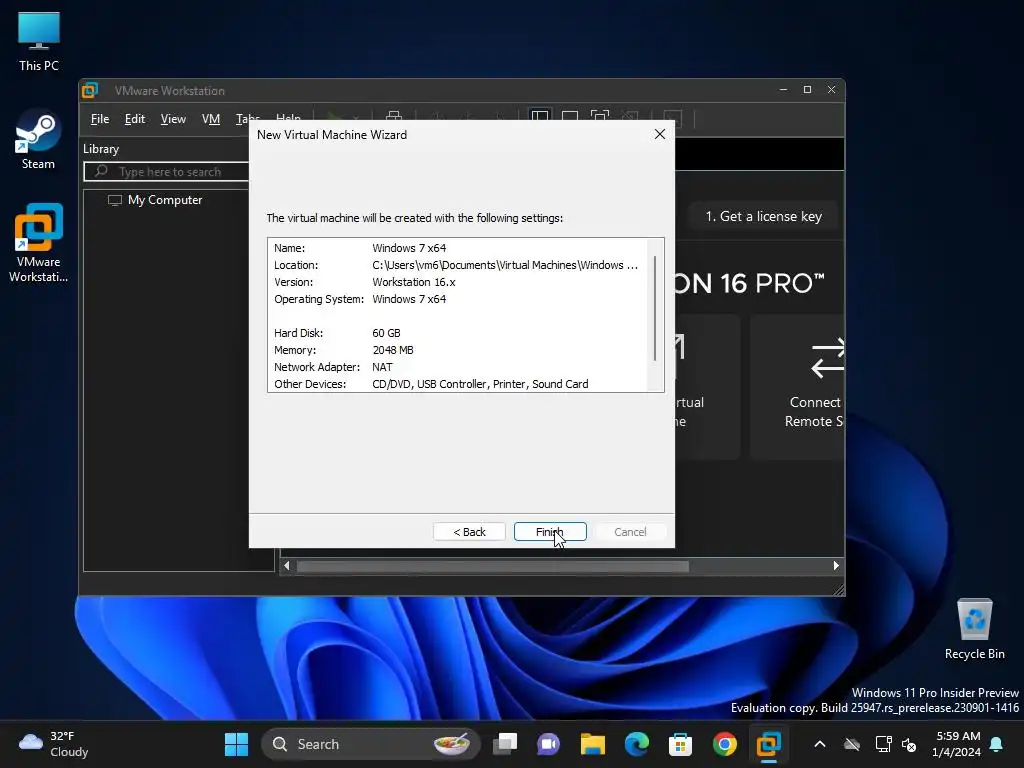Screen dimensions: 1024x768
Task: Click the left arrow of horizontal scrollbar
Action: click(x=287, y=566)
